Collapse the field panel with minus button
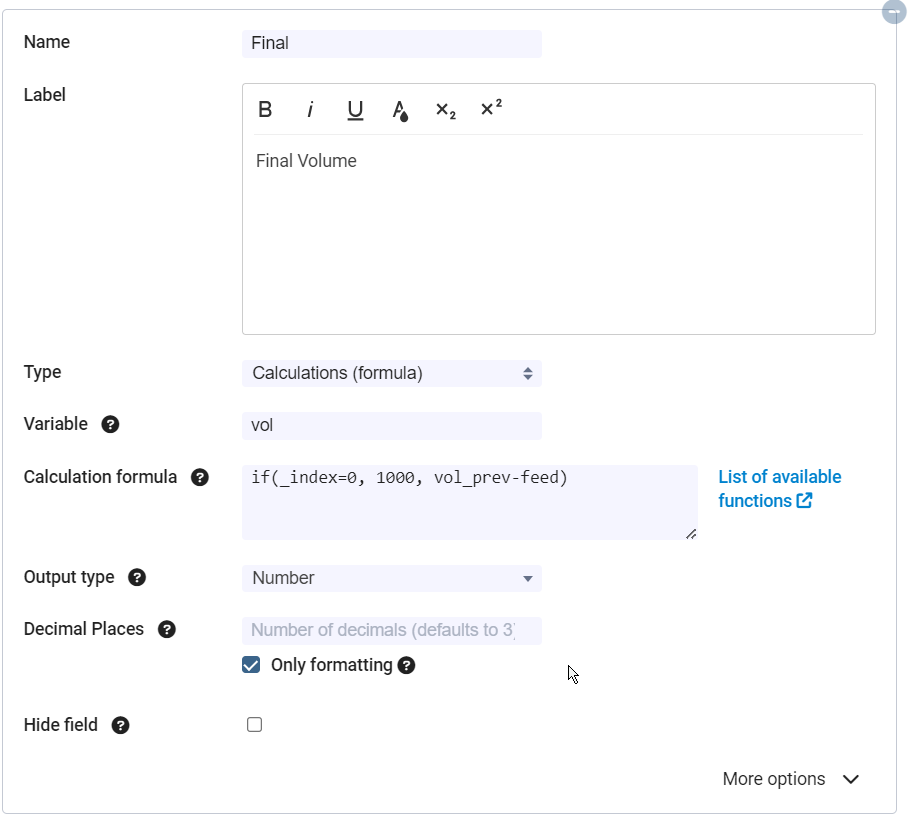Image resolution: width=908 pixels, height=828 pixels. (x=894, y=11)
